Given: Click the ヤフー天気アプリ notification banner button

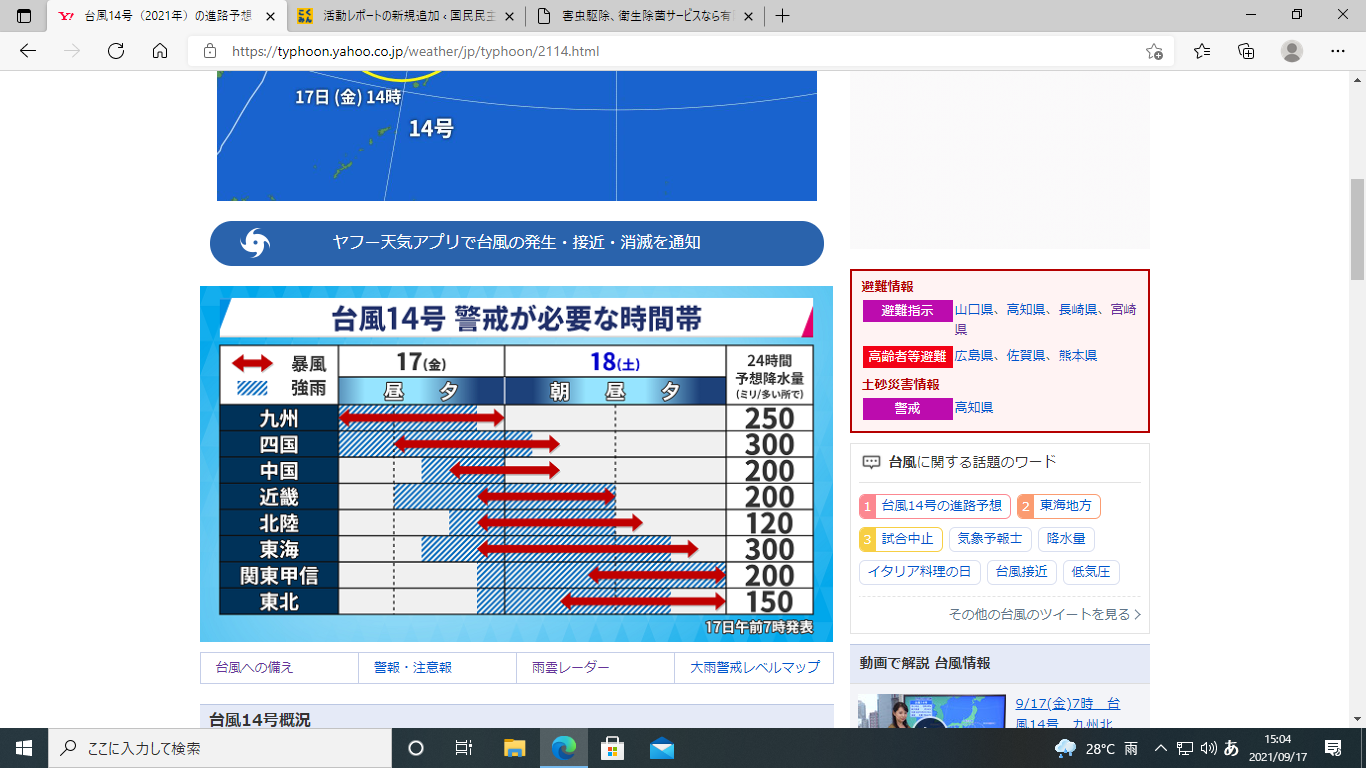Looking at the screenshot, I should point(516,243).
